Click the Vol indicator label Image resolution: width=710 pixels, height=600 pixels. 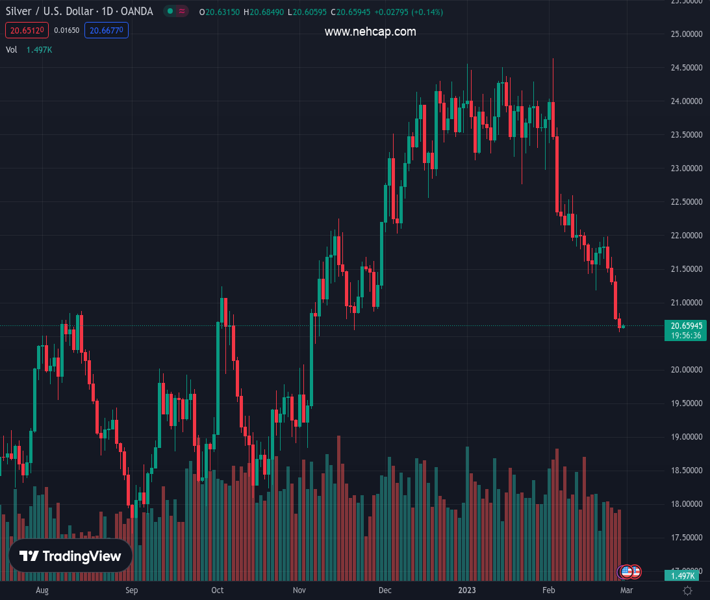tap(12, 49)
